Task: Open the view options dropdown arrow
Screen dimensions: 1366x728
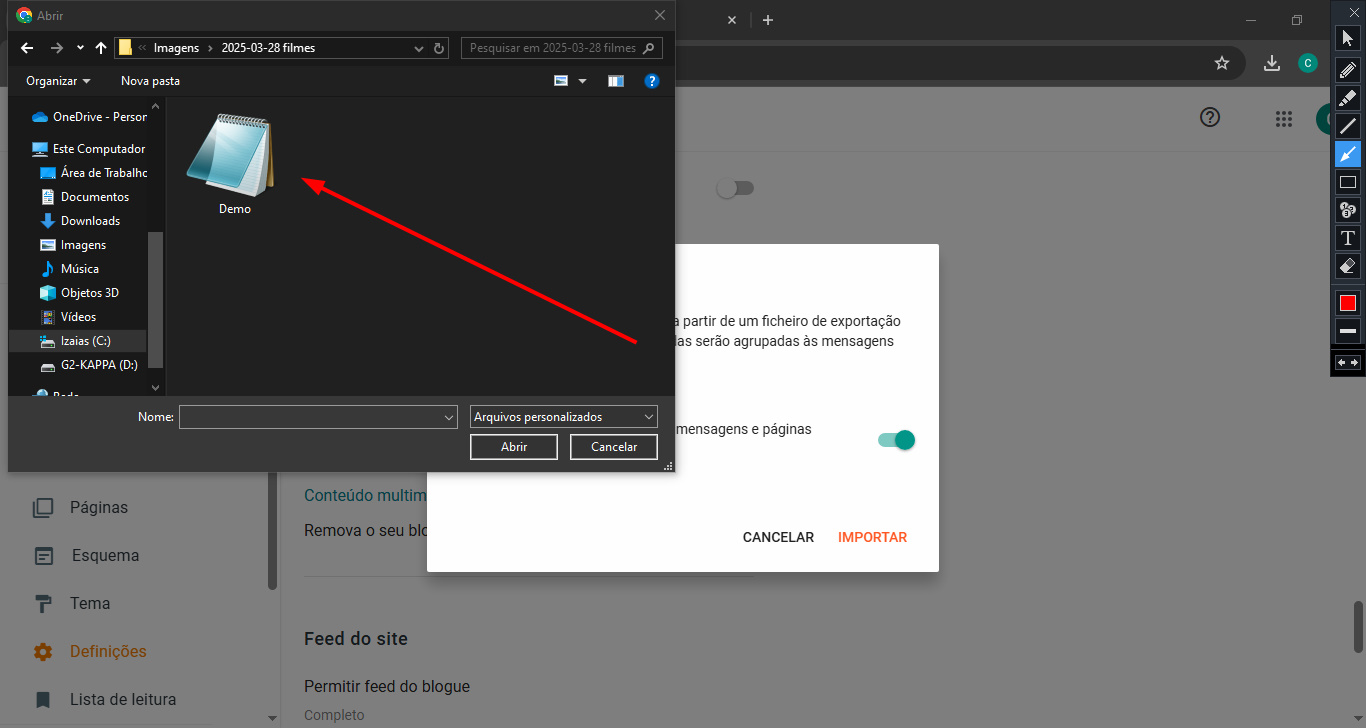Action: pyautogui.click(x=582, y=80)
